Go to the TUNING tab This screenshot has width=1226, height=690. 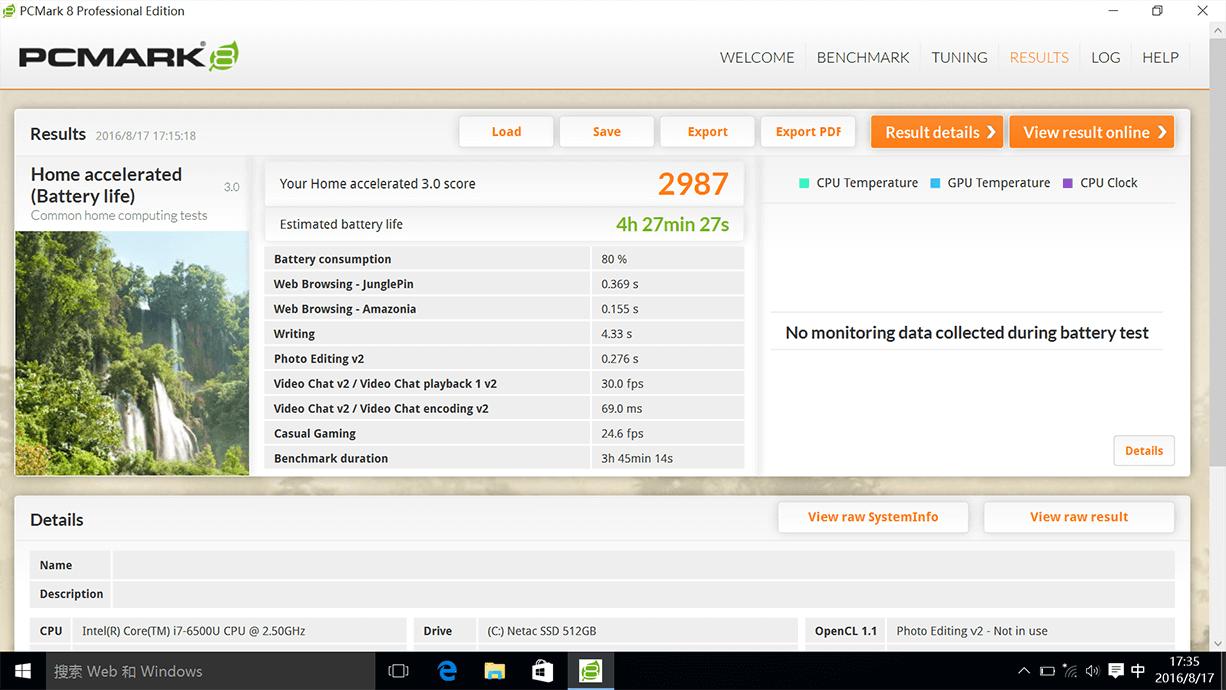coord(959,58)
